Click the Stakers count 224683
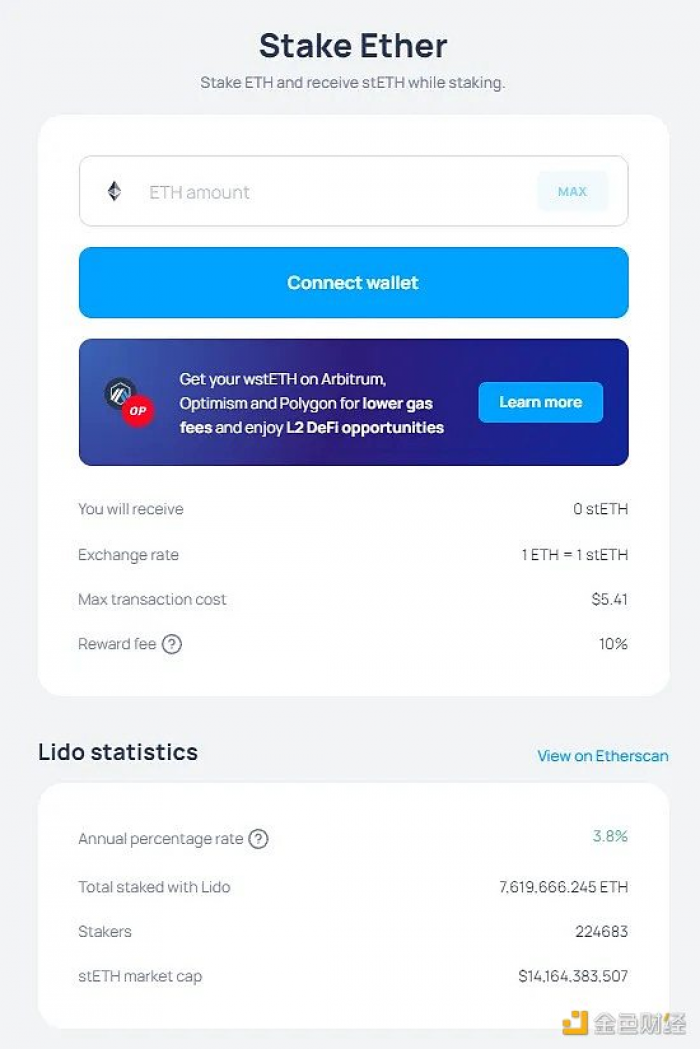Screen dimensions: 700x1049 click(x=602, y=931)
